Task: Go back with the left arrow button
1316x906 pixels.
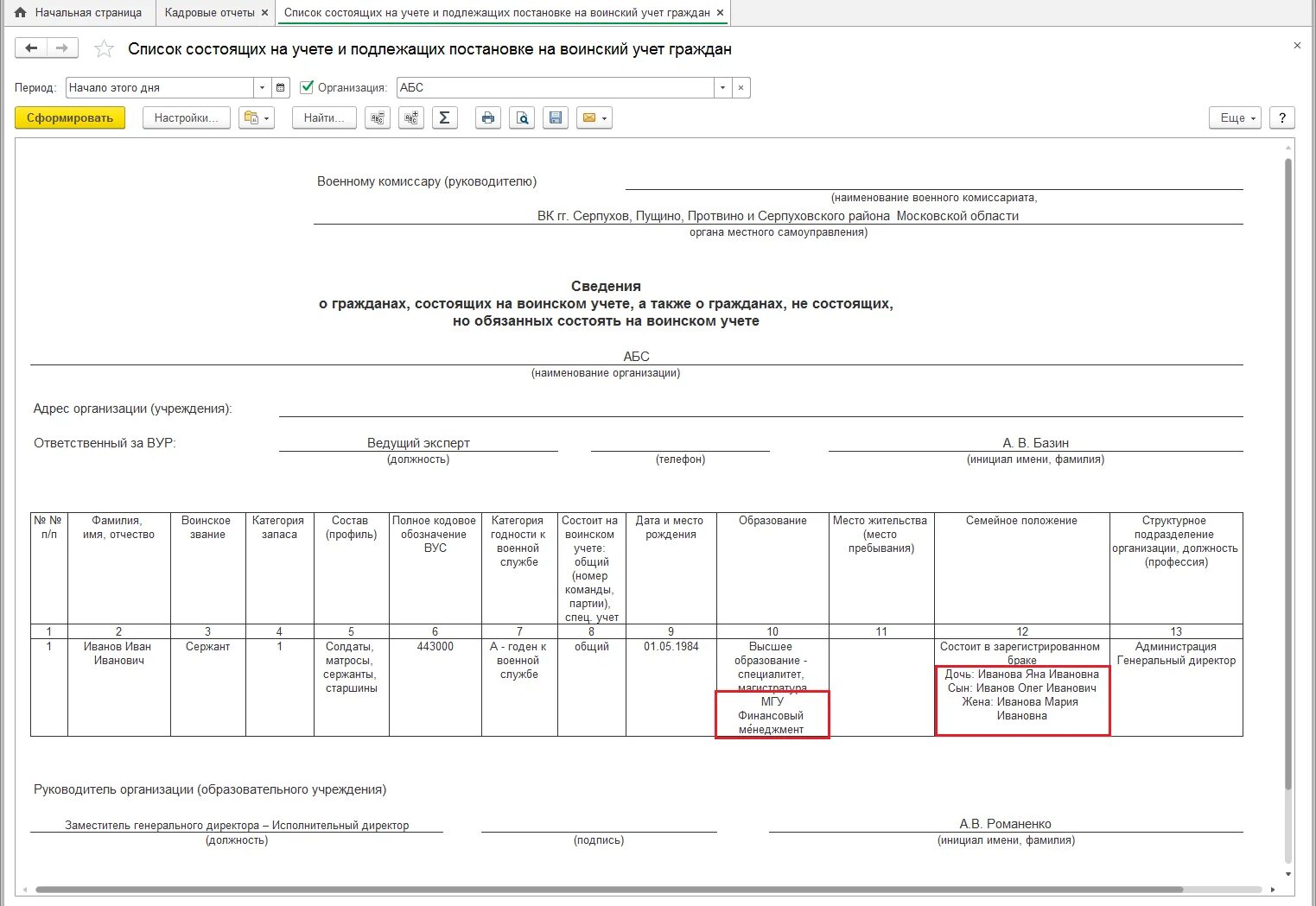Action: (31, 48)
